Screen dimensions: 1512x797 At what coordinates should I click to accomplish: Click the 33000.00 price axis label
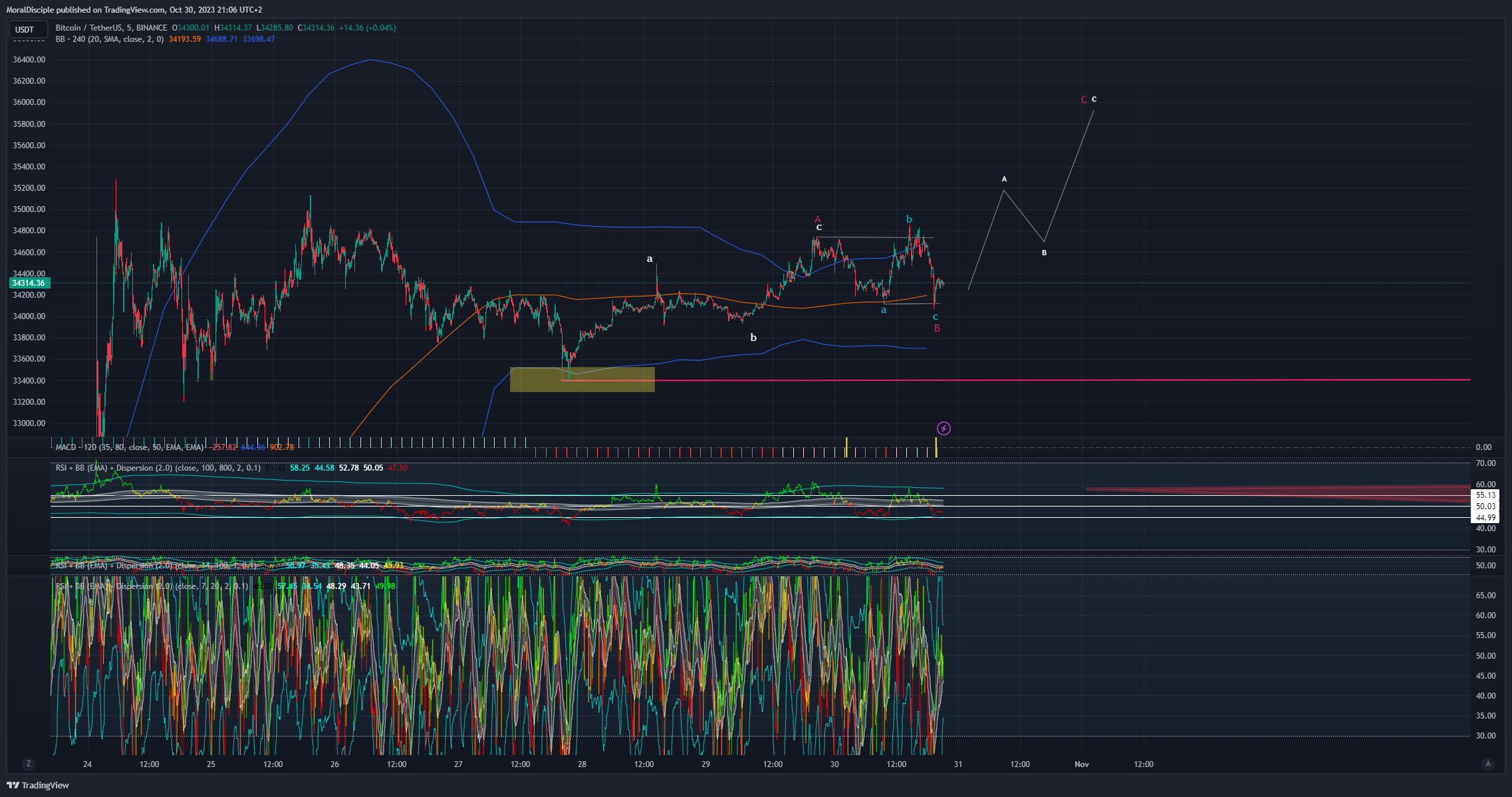(x=29, y=423)
